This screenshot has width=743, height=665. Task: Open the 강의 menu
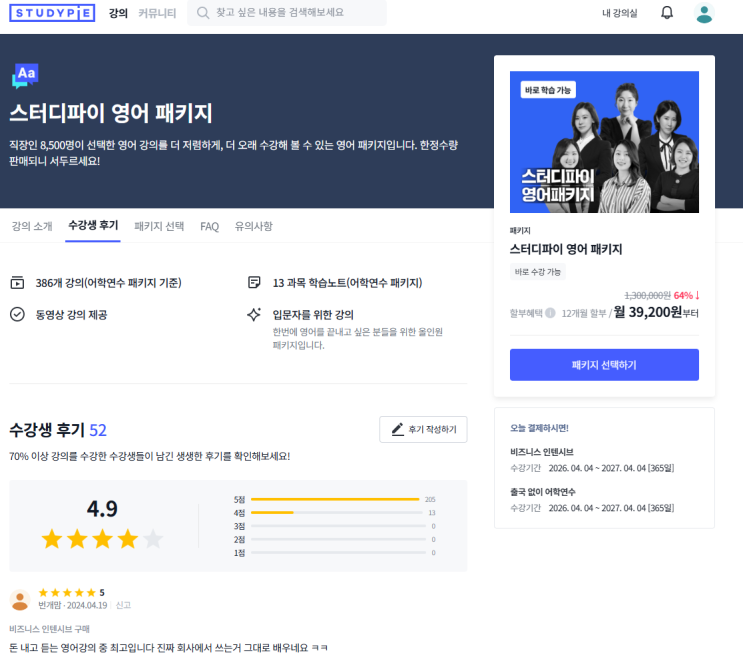point(118,13)
